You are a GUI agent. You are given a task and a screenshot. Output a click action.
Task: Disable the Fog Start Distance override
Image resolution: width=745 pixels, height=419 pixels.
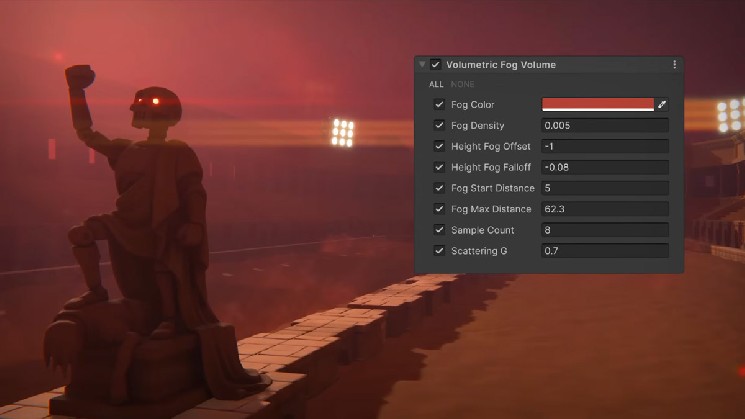tap(439, 188)
